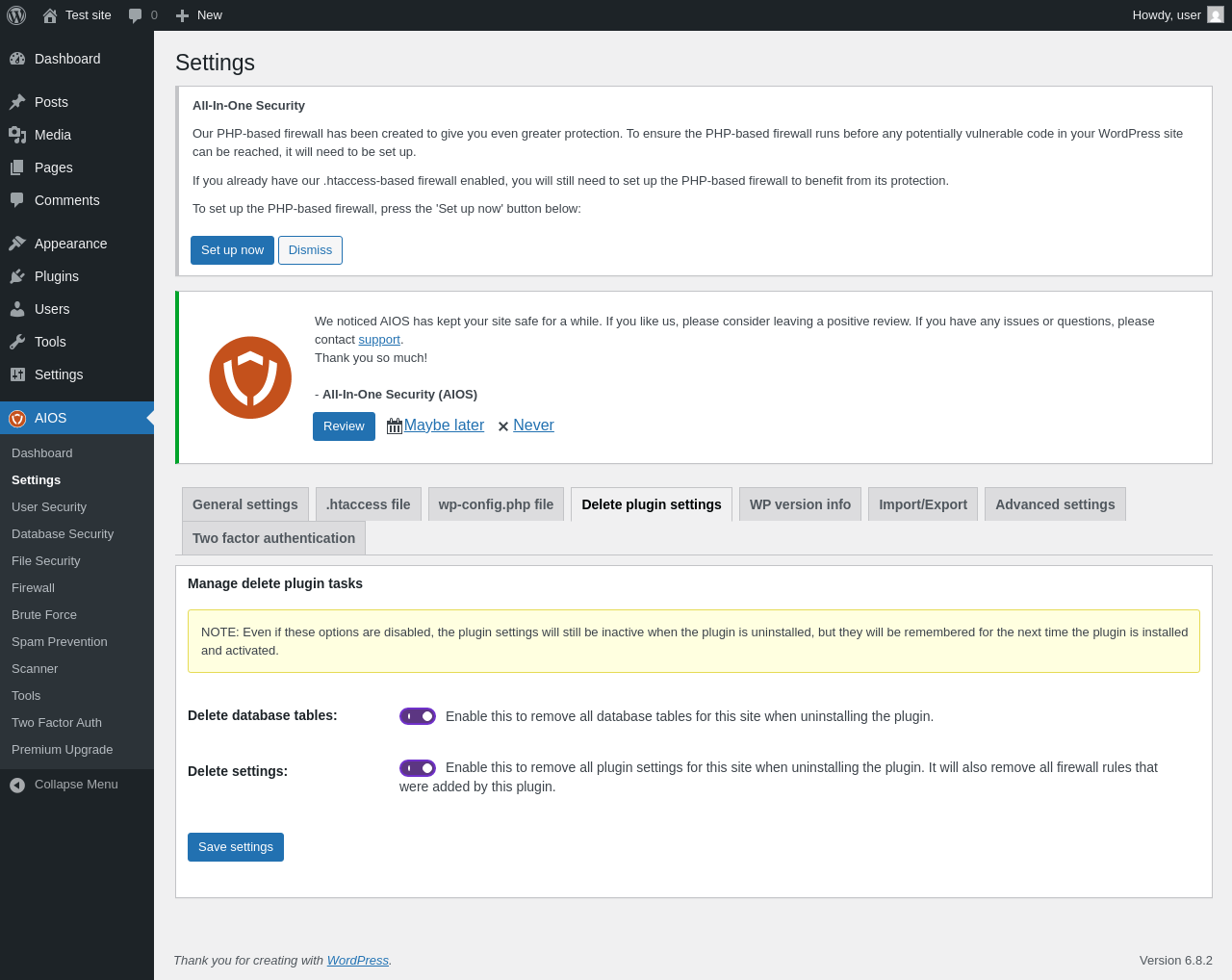This screenshot has height=980, width=1232.
Task: Open AIOS Settings submenu item
Action: [77, 480]
